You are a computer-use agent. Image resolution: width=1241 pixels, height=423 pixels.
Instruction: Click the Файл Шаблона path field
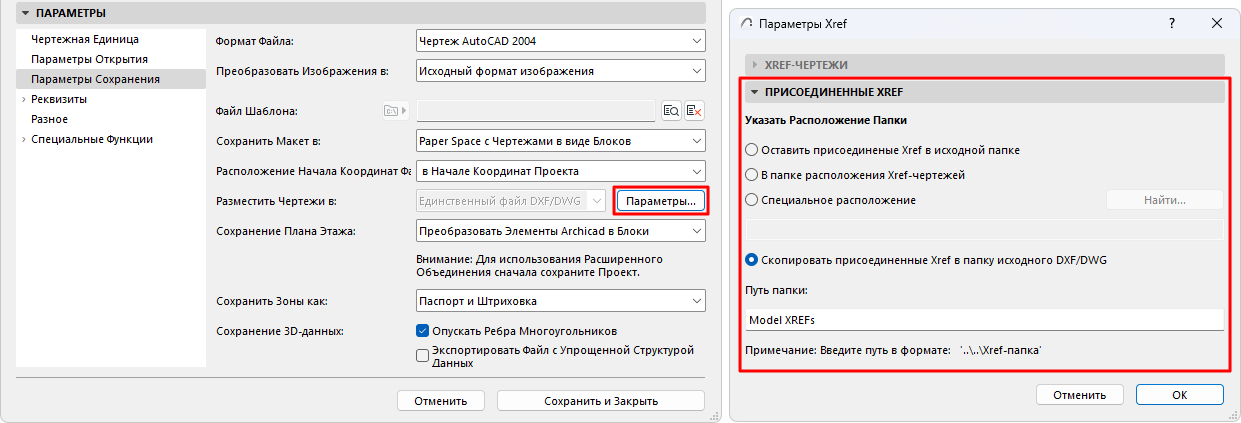(536, 110)
